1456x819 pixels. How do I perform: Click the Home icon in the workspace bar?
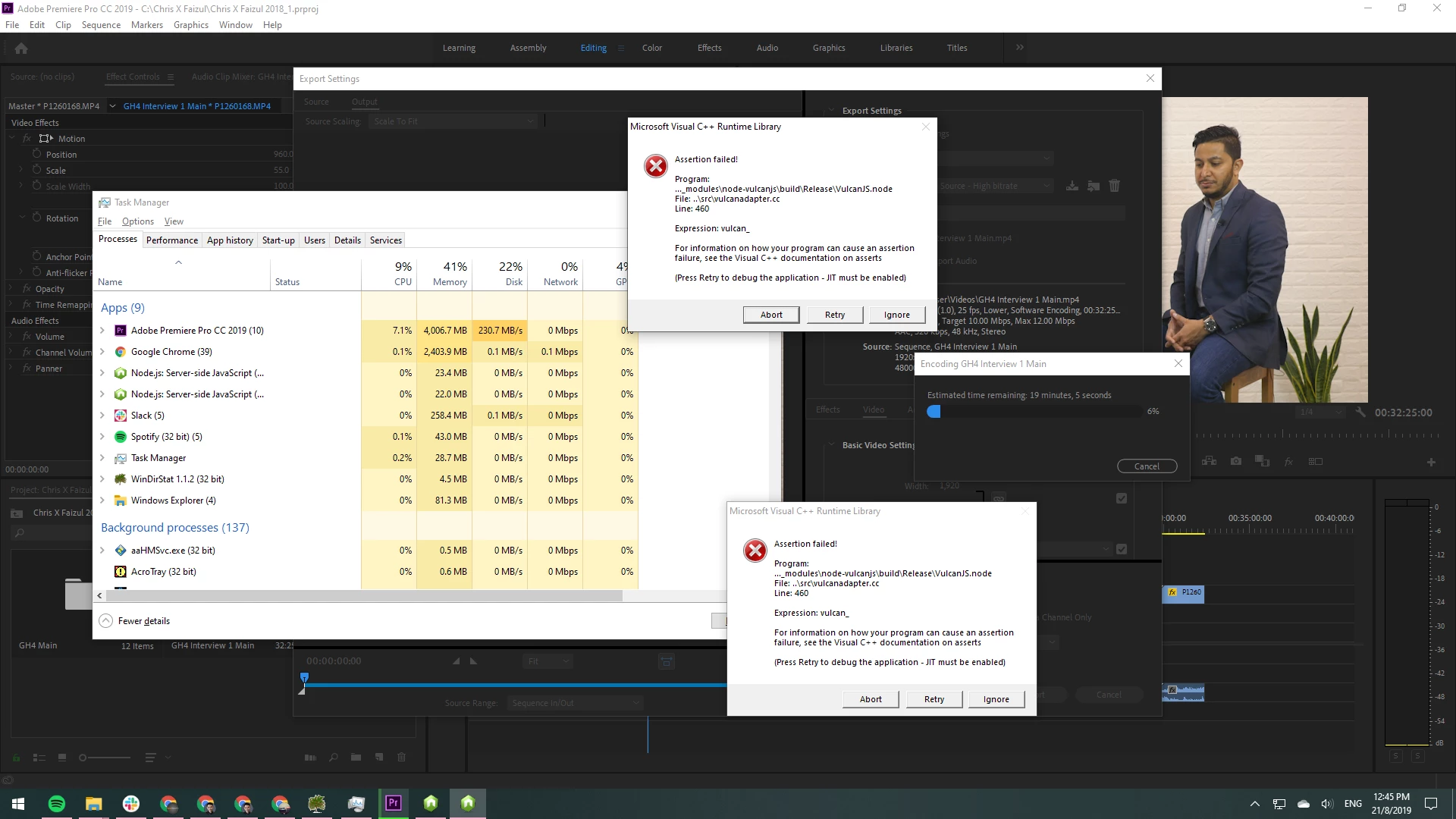point(21,49)
